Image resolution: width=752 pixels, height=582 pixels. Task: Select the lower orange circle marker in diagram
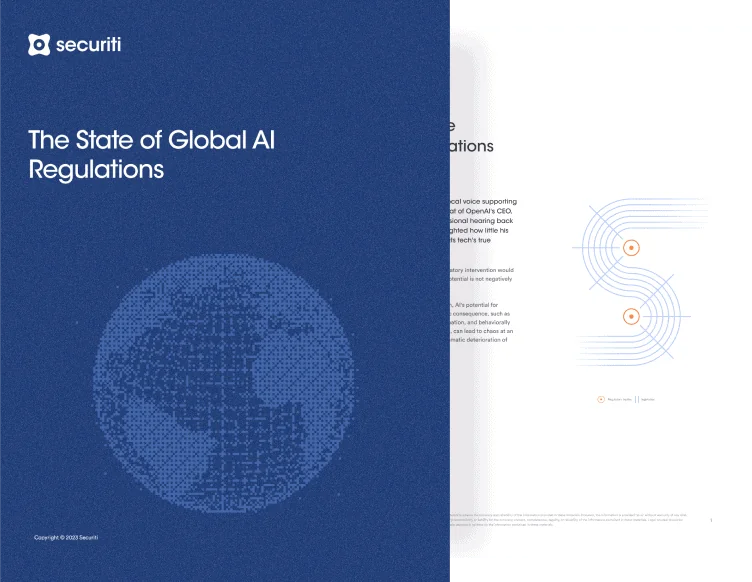(631, 316)
